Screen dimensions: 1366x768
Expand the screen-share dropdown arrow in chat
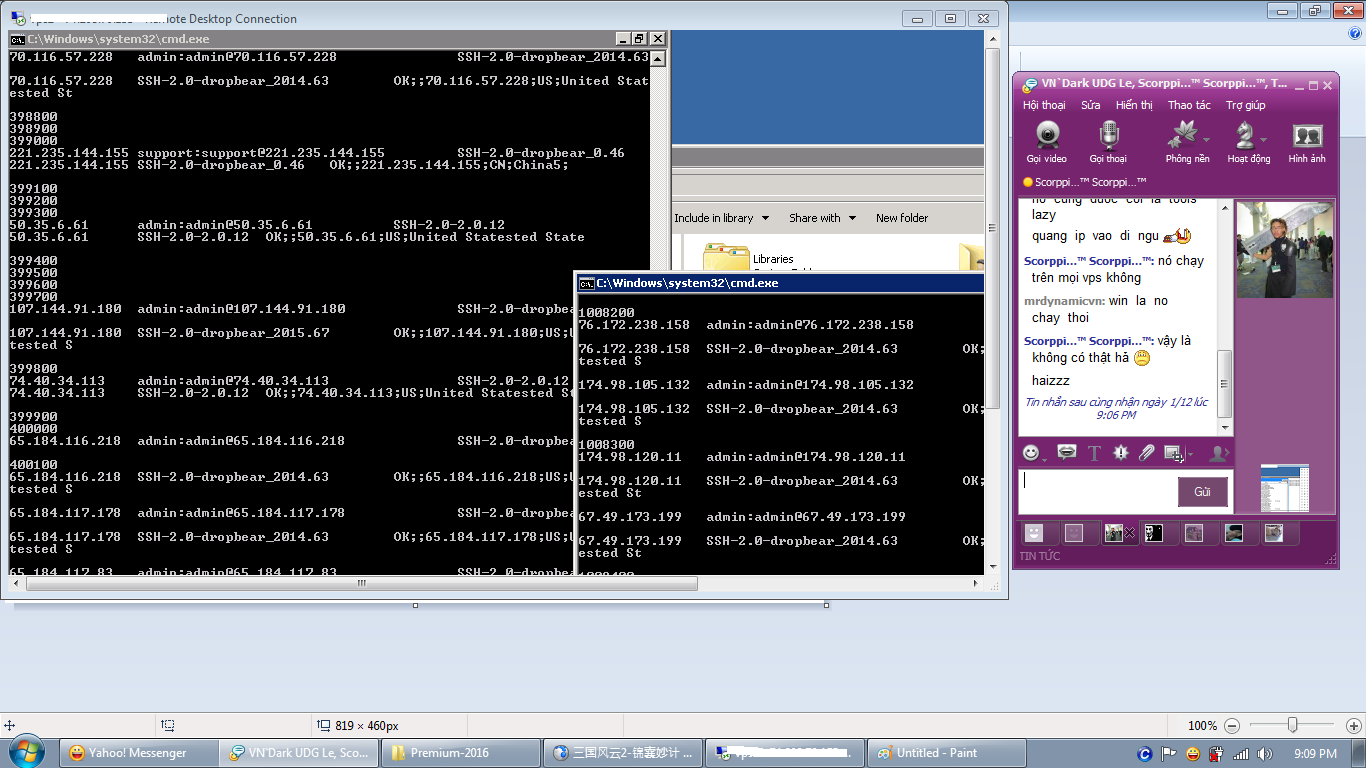pyautogui.click(x=1188, y=455)
